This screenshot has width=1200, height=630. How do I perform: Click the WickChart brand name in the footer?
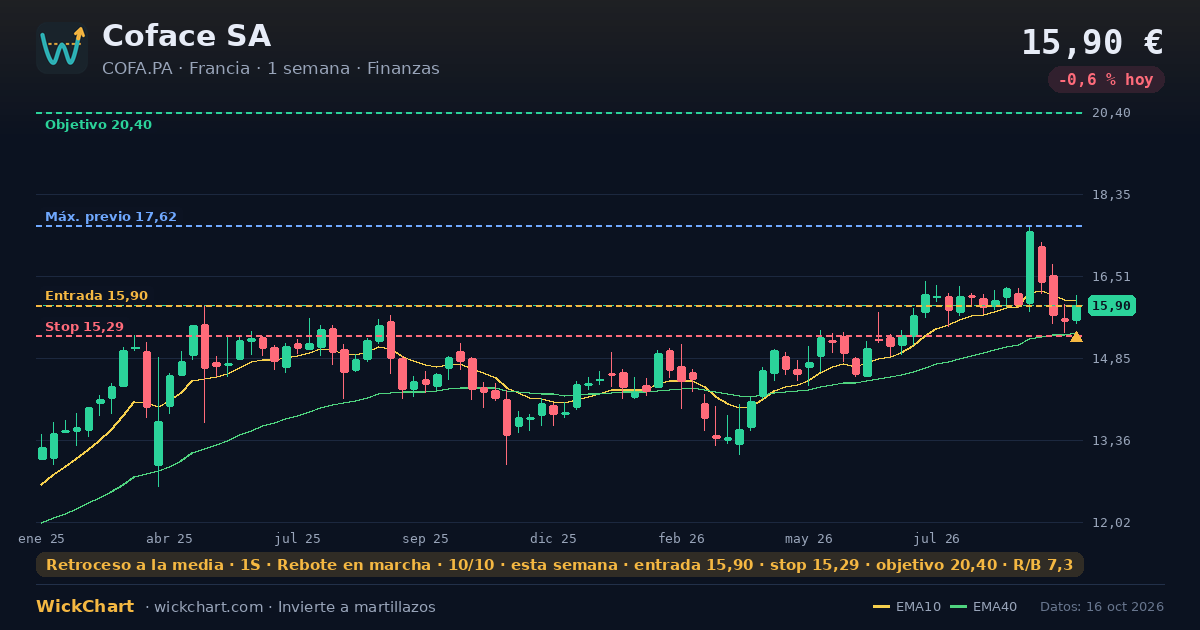click(85, 607)
